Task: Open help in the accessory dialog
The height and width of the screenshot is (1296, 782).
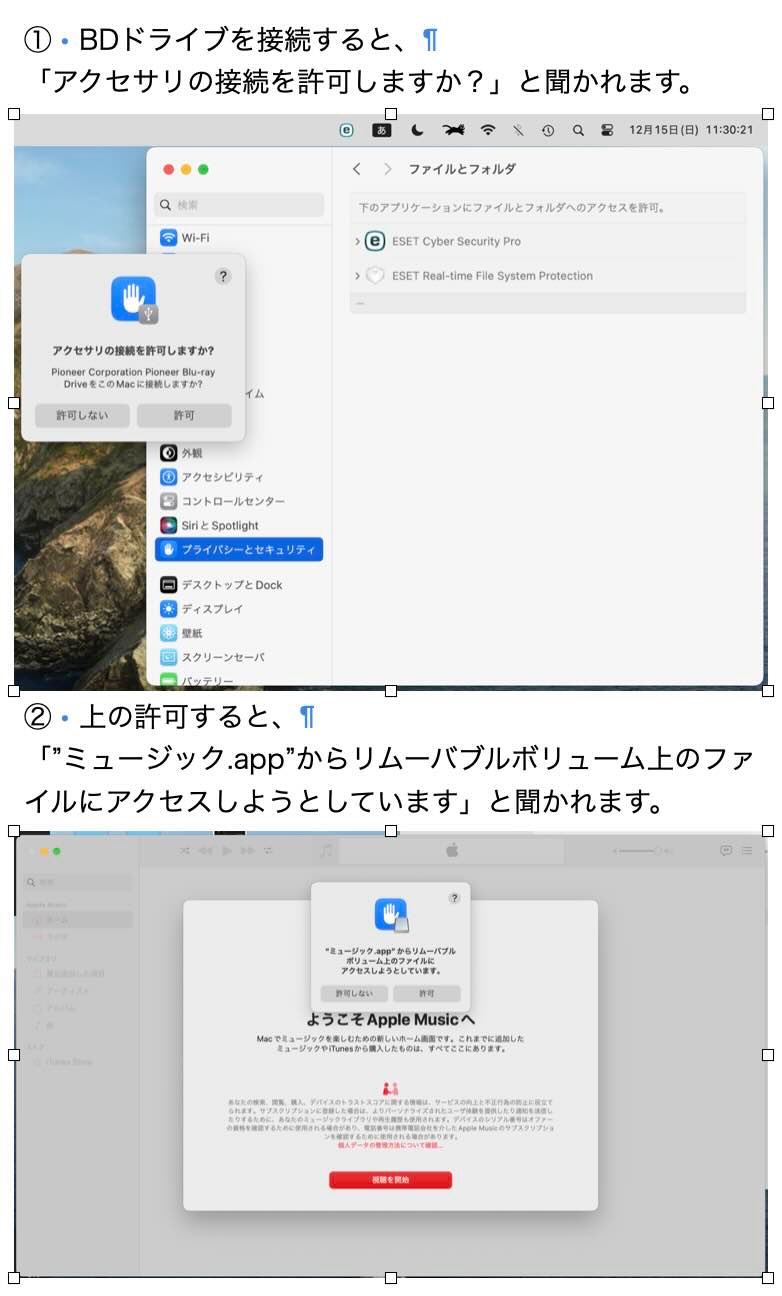Action: tap(223, 276)
